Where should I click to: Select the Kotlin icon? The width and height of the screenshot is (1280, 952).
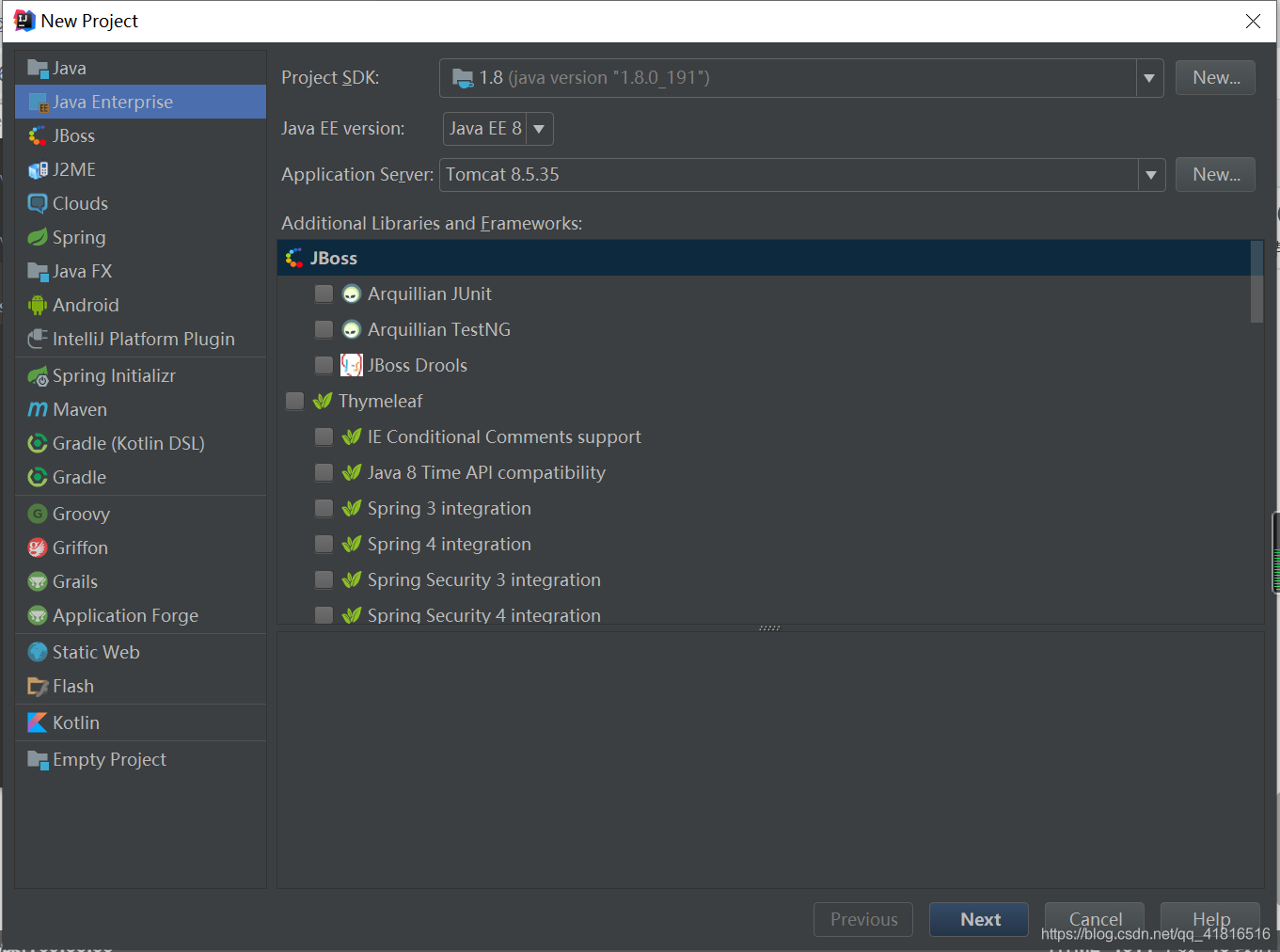(x=38, y=722)
